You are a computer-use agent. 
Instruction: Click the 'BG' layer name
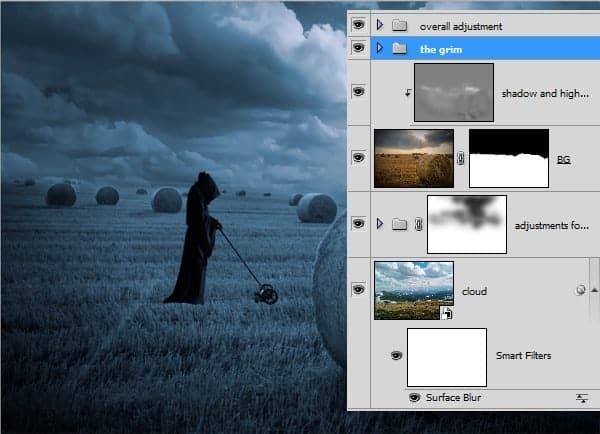tap(563, 159)
